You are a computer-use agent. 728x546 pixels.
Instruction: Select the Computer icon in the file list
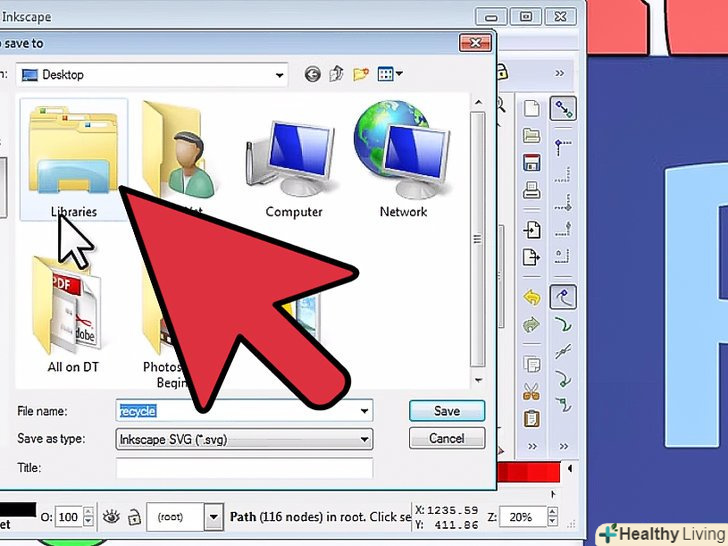click(x=291, y=158)
